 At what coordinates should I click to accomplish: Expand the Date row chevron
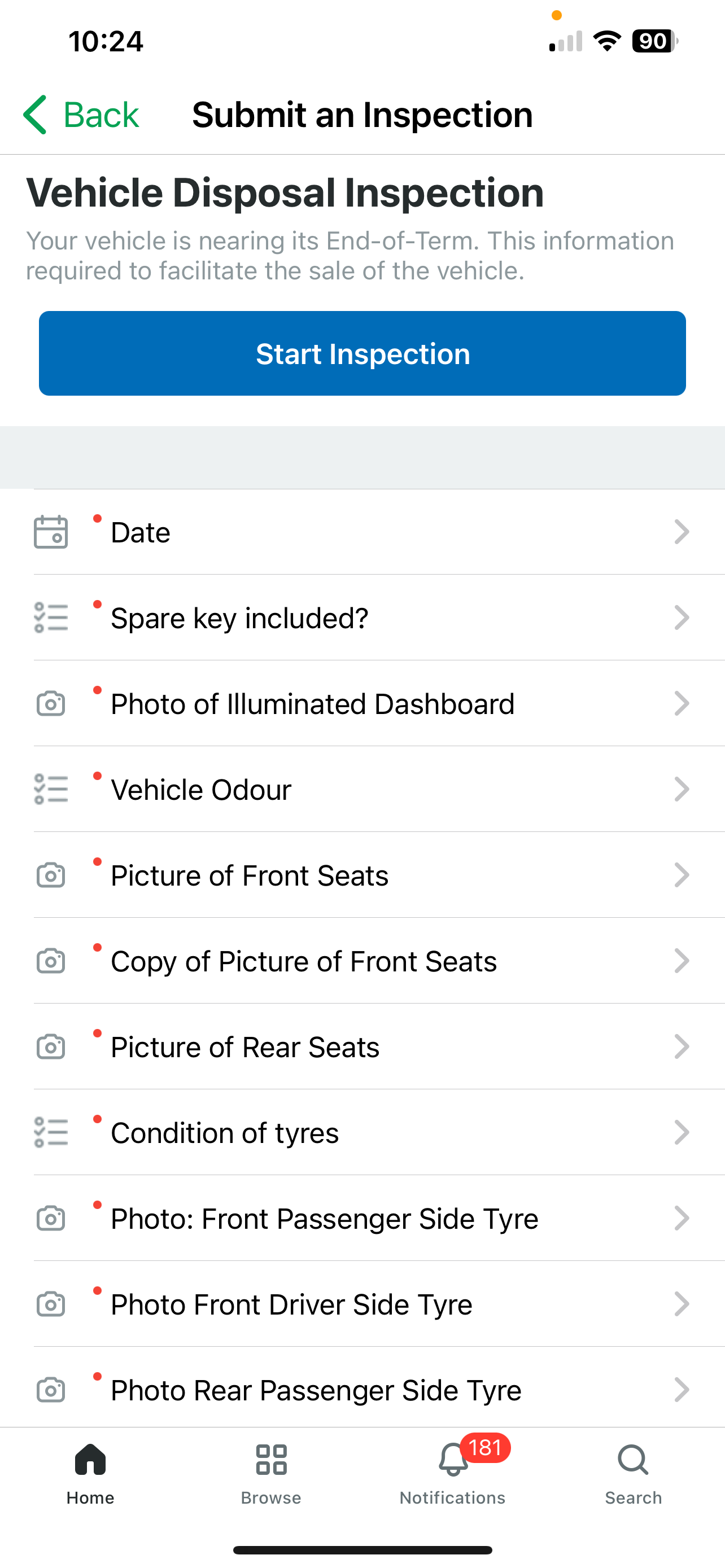(x=681, y=532)
